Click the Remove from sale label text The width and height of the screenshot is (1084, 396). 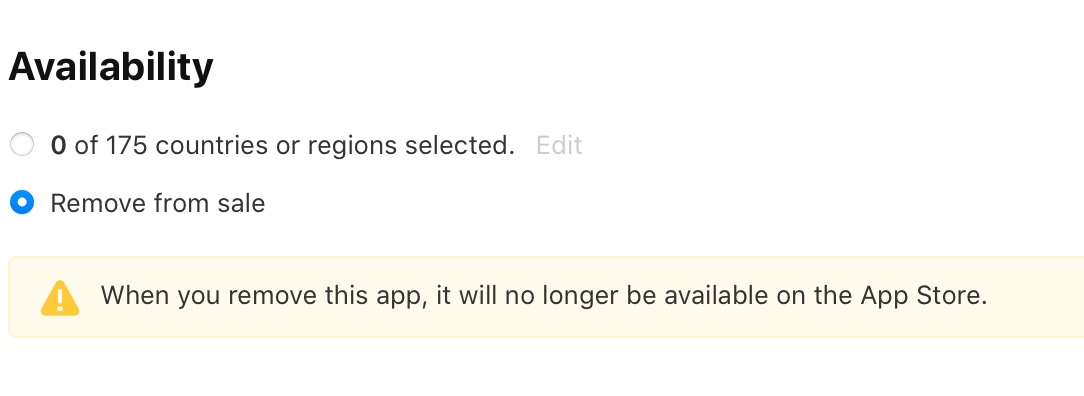point(158,203)
